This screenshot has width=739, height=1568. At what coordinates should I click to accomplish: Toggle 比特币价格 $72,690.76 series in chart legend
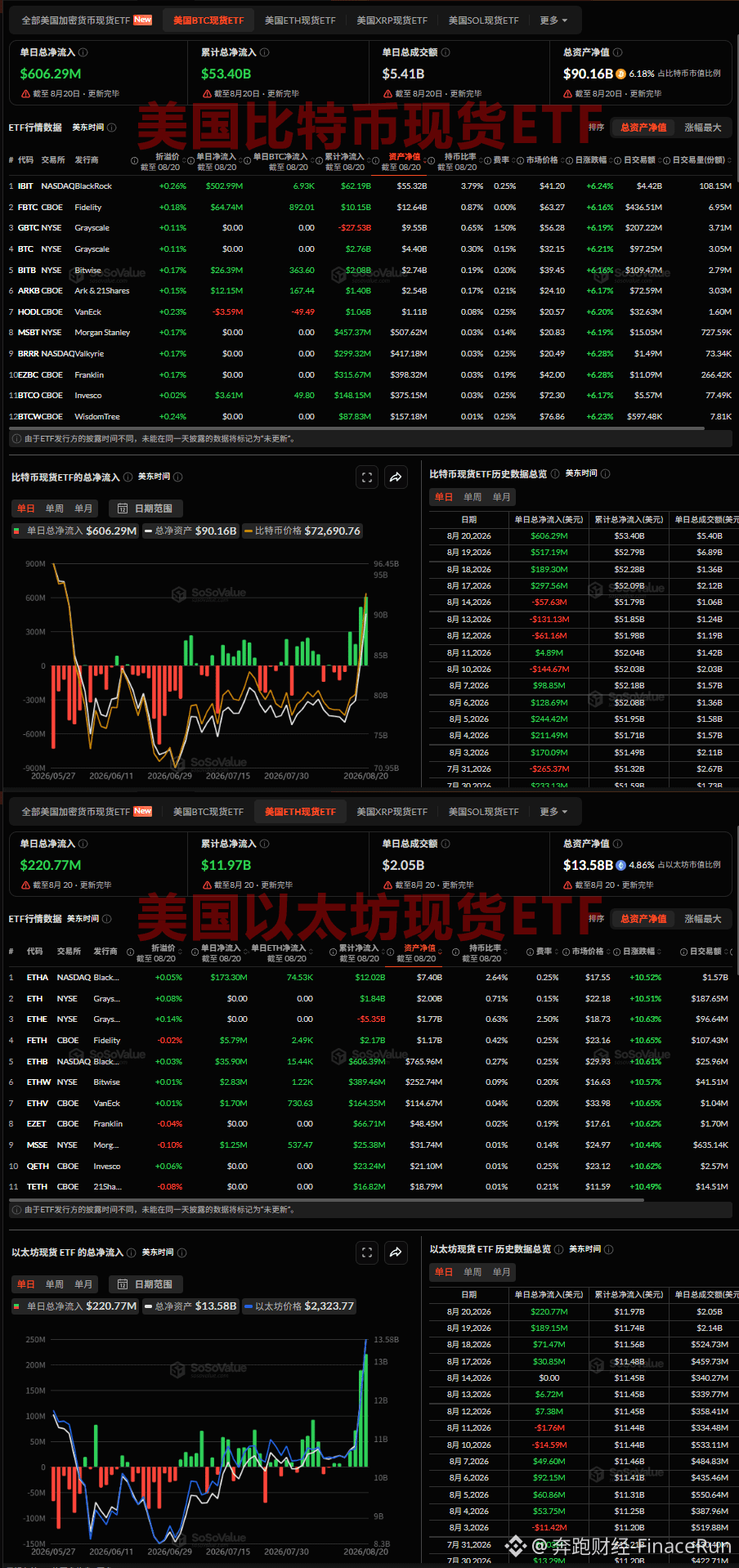click(302, 531)
